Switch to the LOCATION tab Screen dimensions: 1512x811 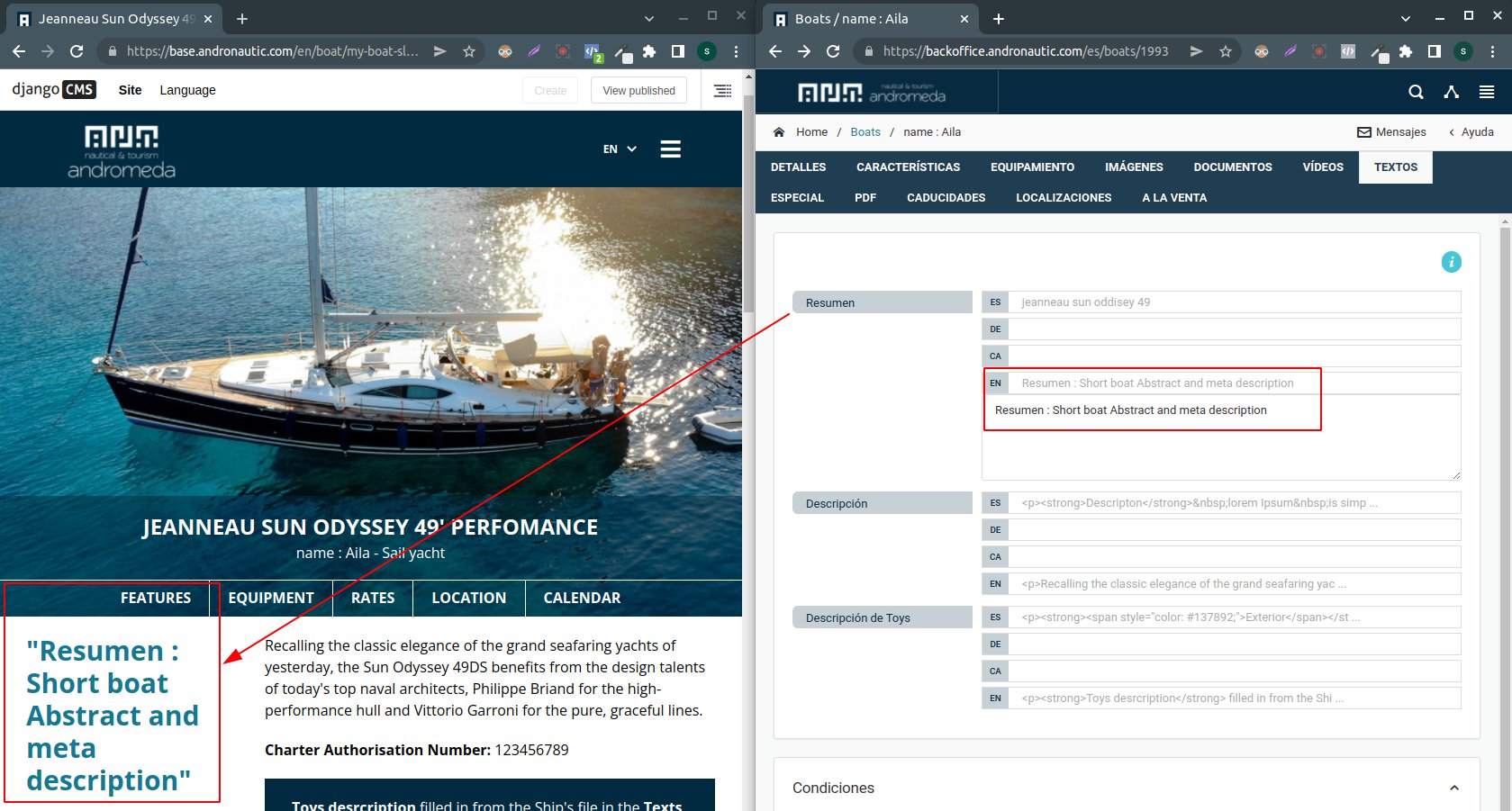[469, 598]
